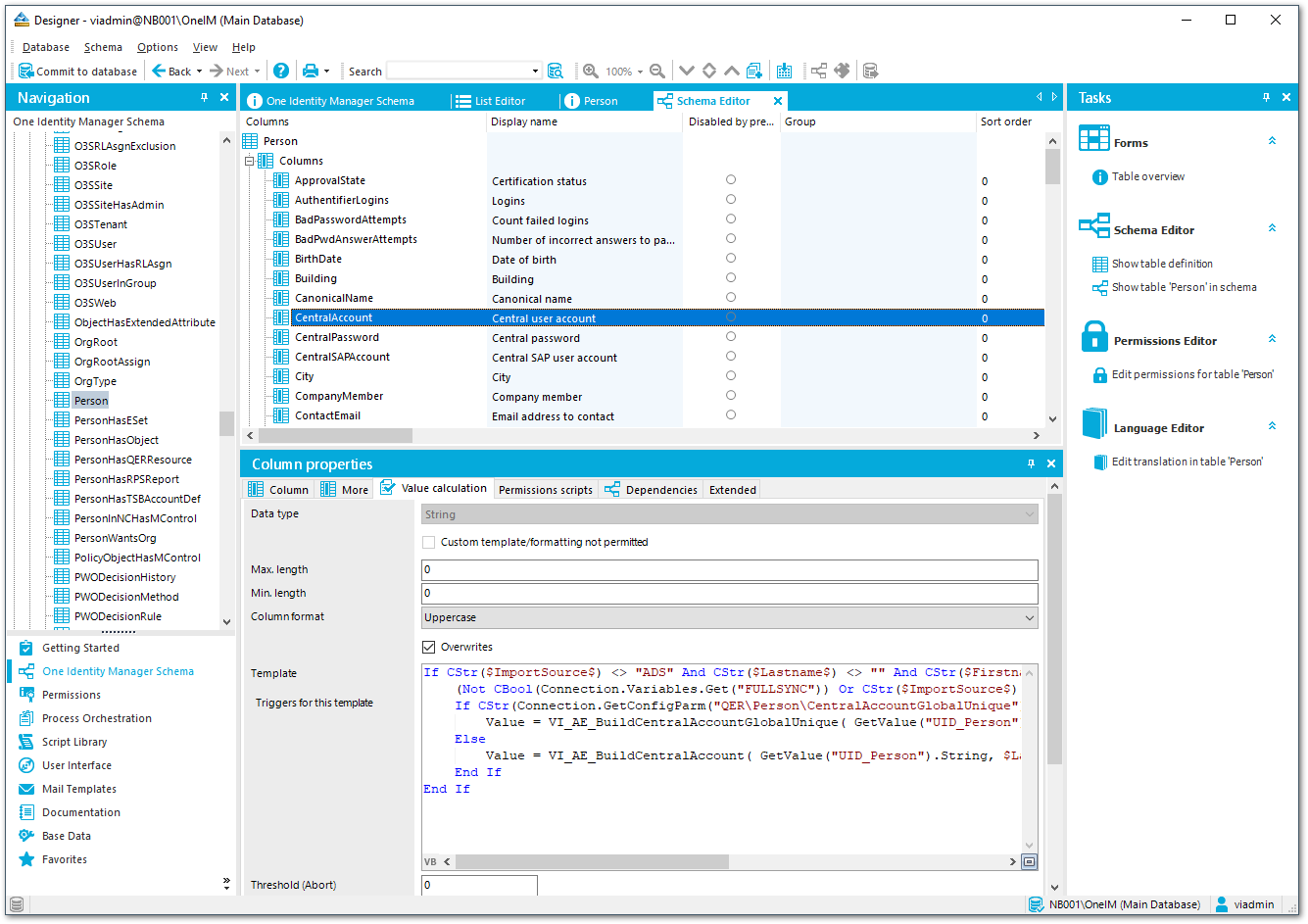Viewport: 1308px width, 924px height.
Task: Open Edit permissions for table 'Person'
Action: tap(1192, 374)
